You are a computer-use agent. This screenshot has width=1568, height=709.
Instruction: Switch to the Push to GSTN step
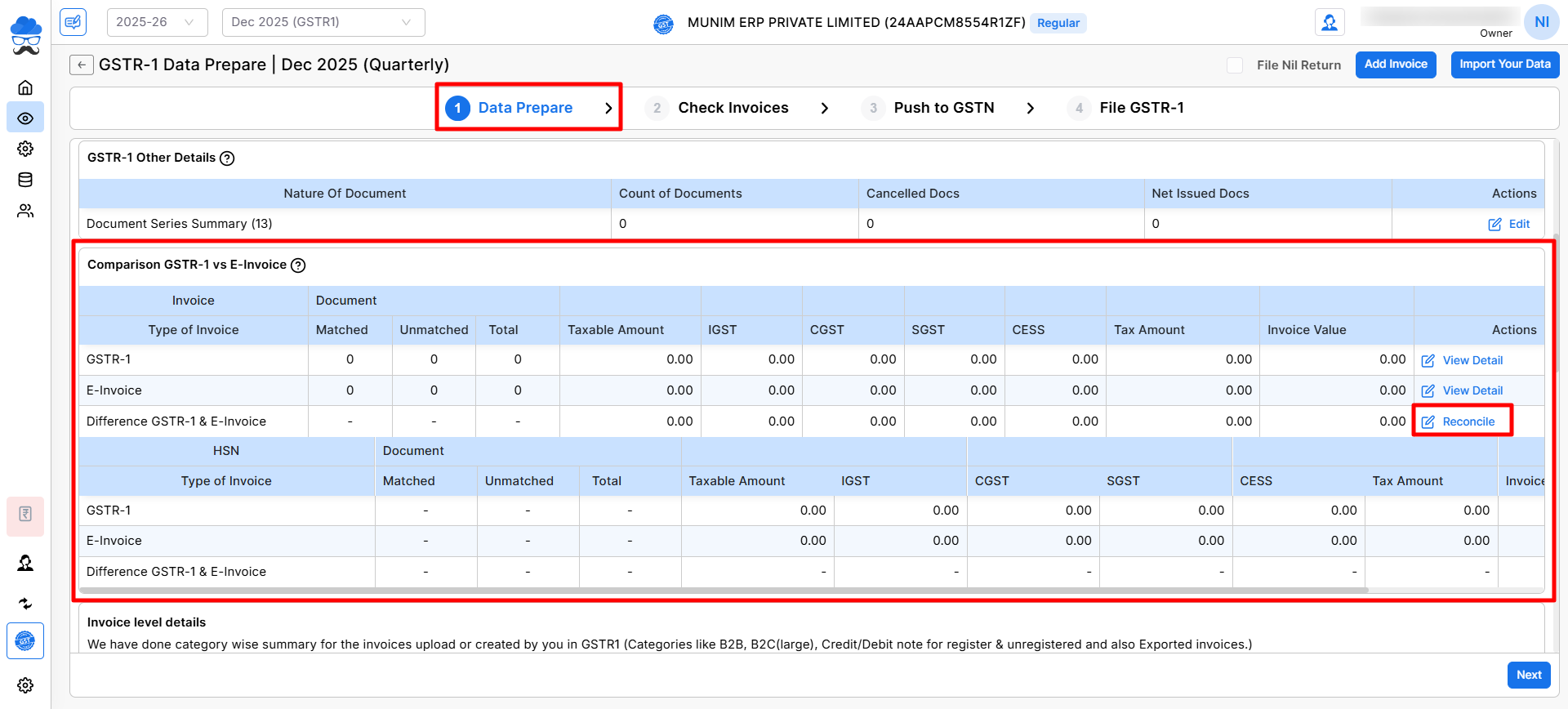click(x=943, y=108)
